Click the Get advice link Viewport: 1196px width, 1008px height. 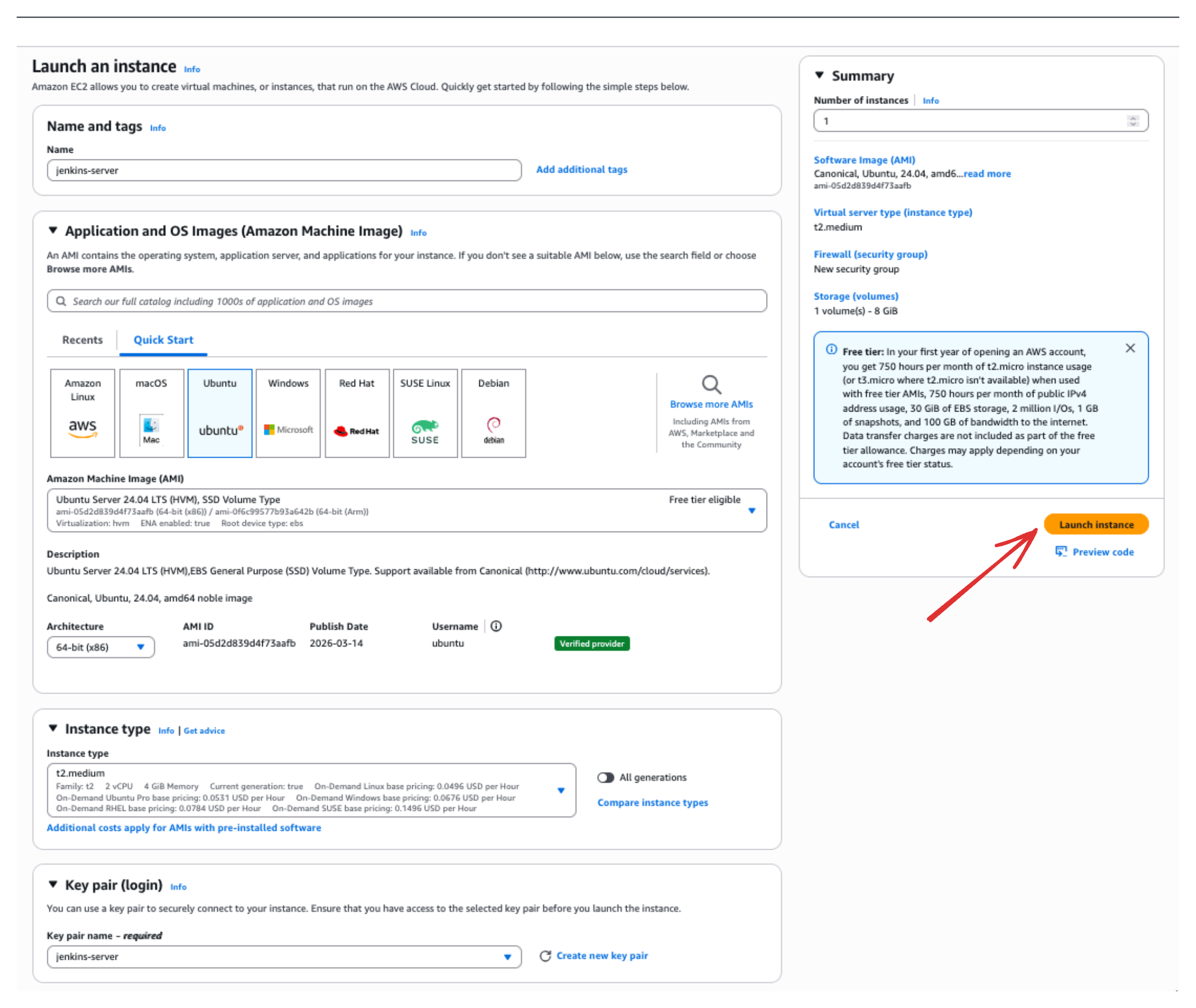[204, 731]
